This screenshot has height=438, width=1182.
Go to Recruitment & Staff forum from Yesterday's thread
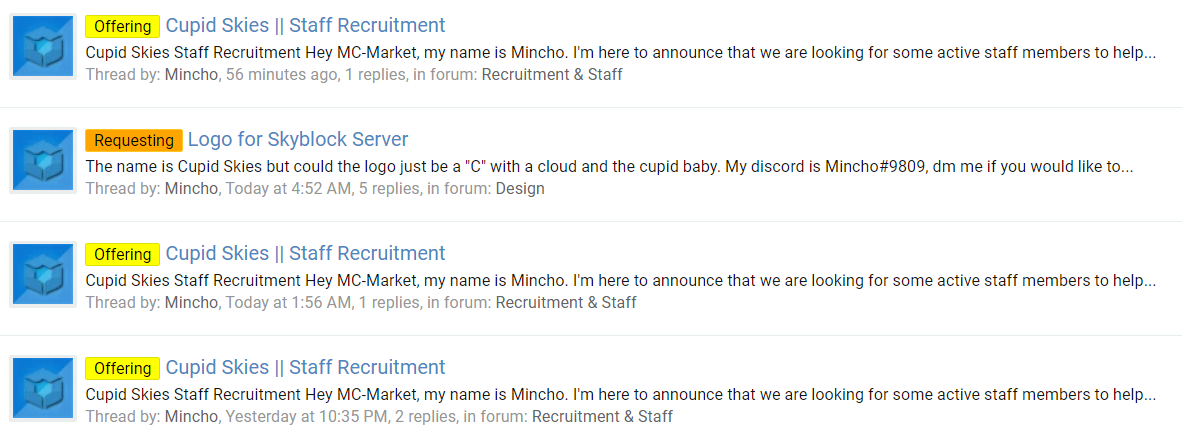(x=602, y=416)
